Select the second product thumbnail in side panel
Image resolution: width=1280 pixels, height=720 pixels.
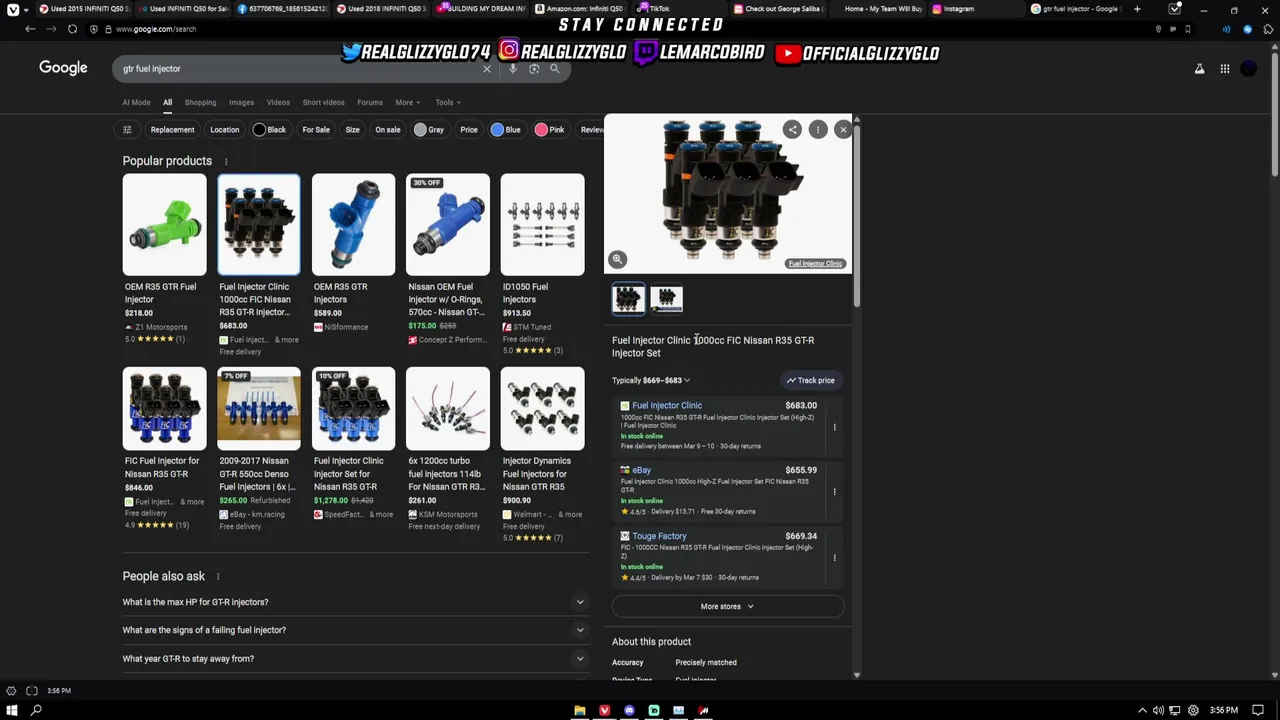coord(666,298)
